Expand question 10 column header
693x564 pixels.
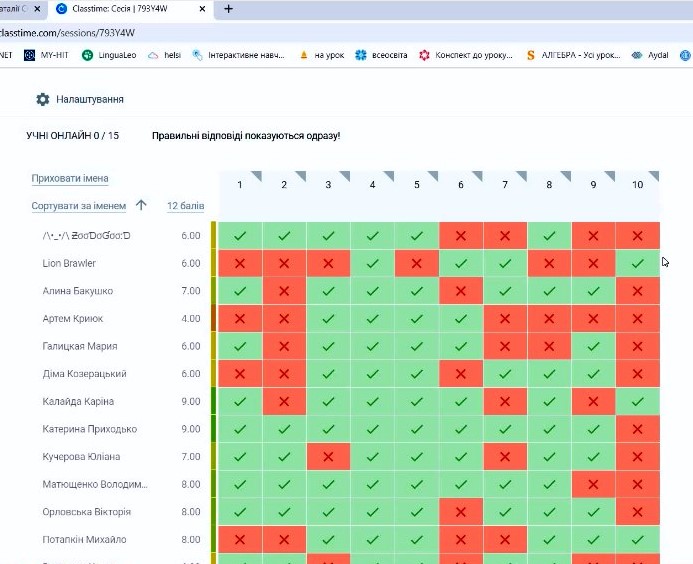637,185
